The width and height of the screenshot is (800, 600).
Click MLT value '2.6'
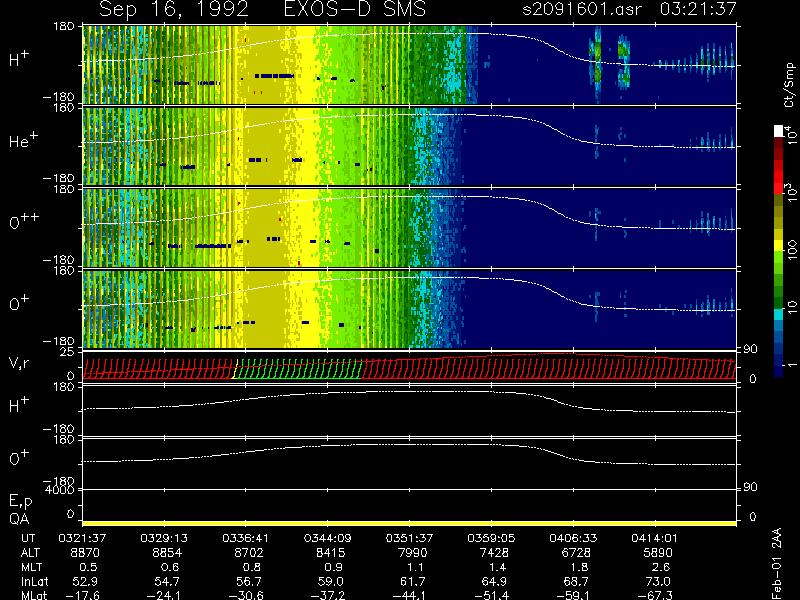tap(660, 567)
